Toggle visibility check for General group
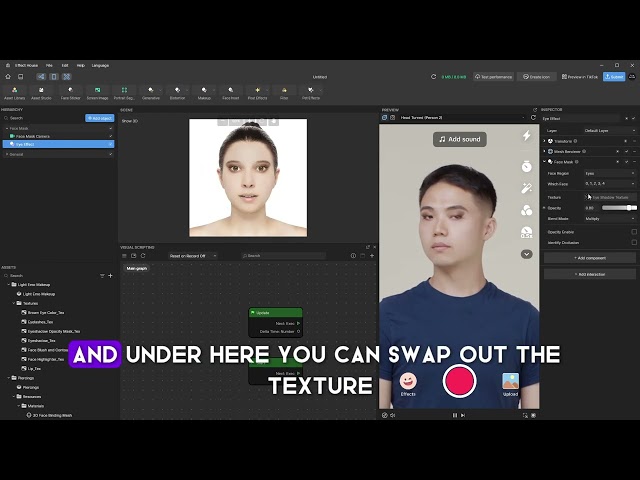 [111, 154]
